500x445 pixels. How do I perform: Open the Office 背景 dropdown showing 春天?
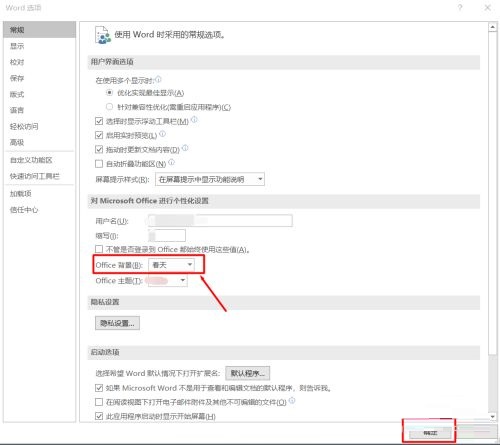click(x=171, y=265)
